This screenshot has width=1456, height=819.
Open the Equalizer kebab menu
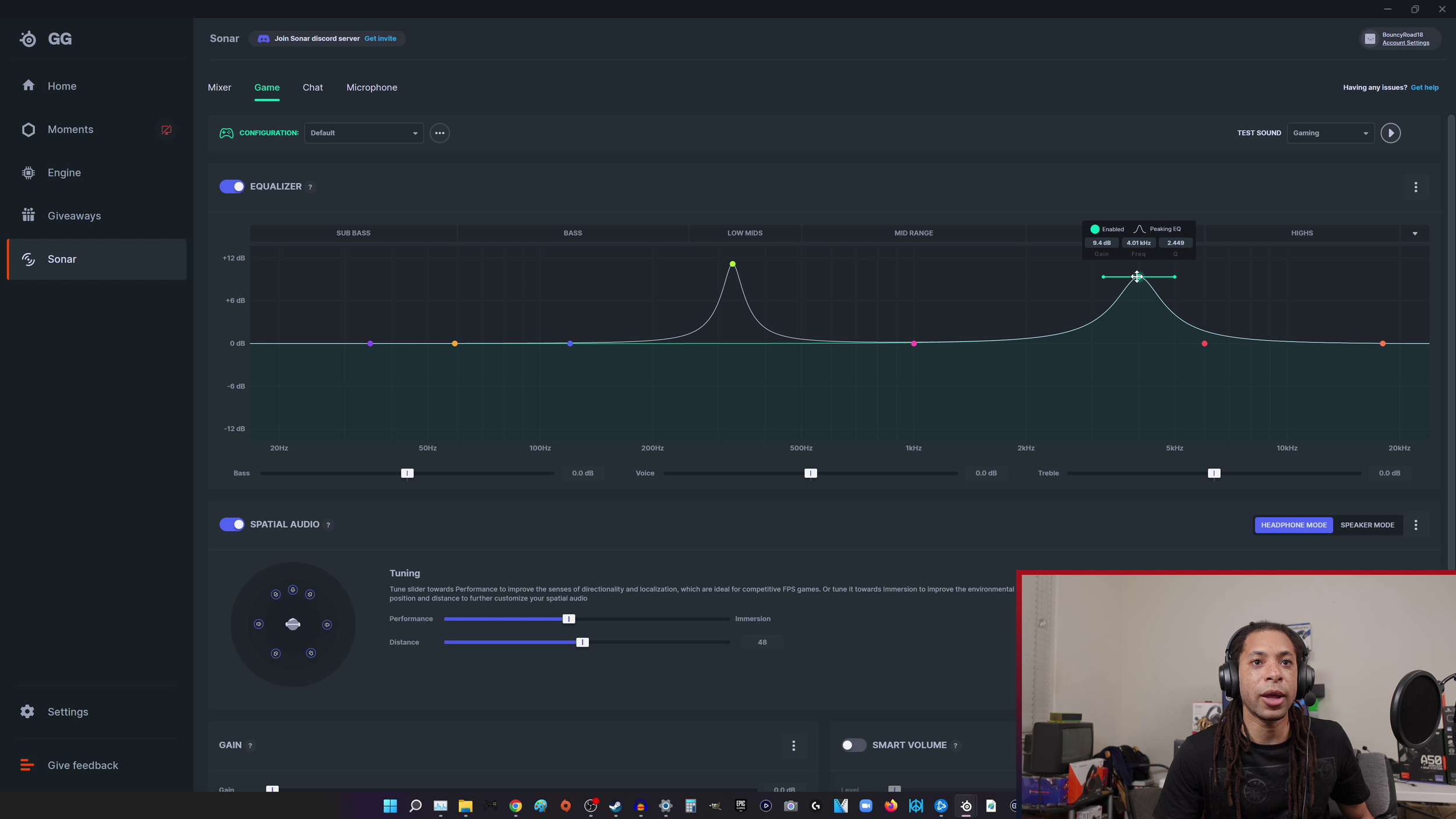1416,187
